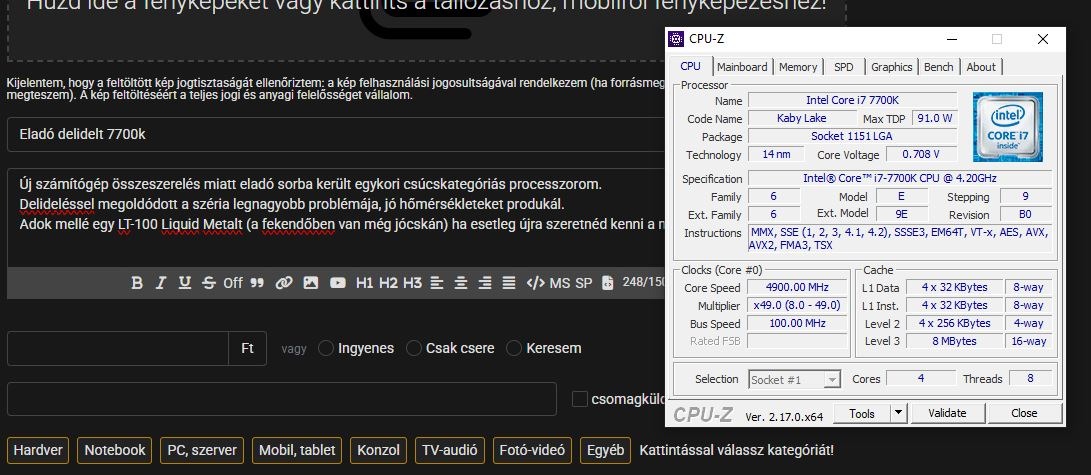Click the Close button in CPU-Z
1091x475 pixels.
coord(1024,413)
